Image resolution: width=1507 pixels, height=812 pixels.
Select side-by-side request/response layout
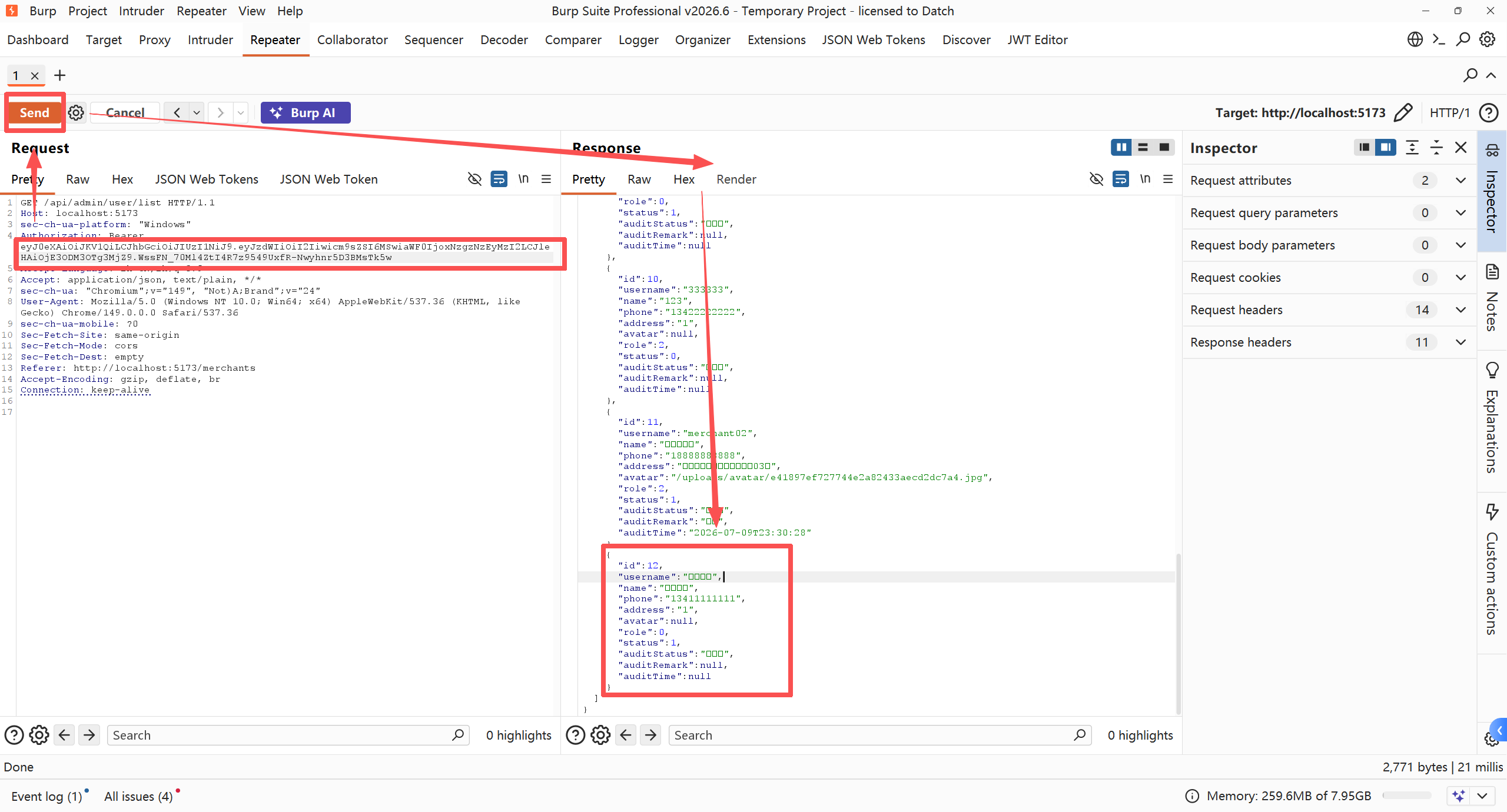pyautogui.click(x=1121, y=147)
